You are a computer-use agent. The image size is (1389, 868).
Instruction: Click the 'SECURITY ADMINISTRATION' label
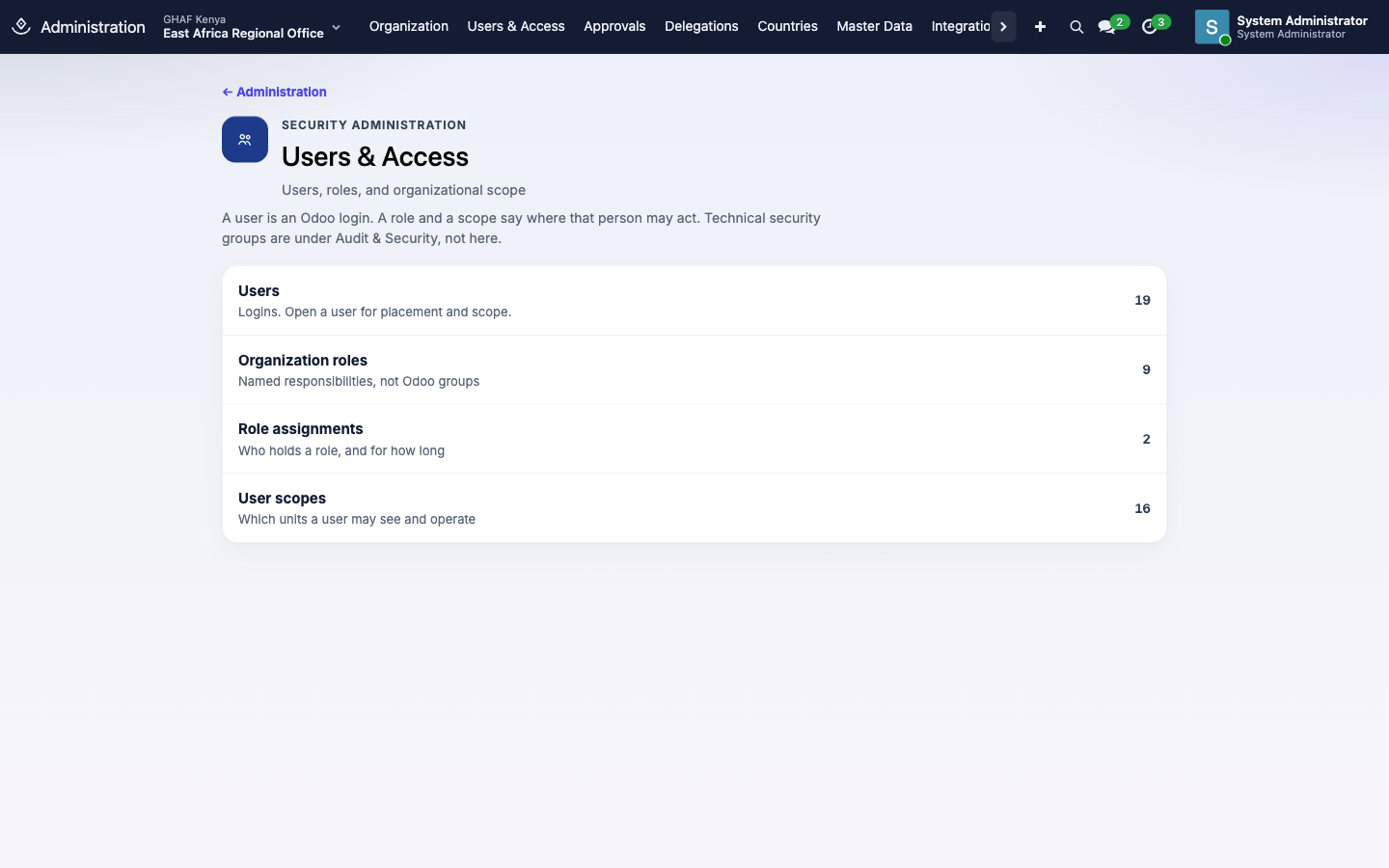[374, 125]
